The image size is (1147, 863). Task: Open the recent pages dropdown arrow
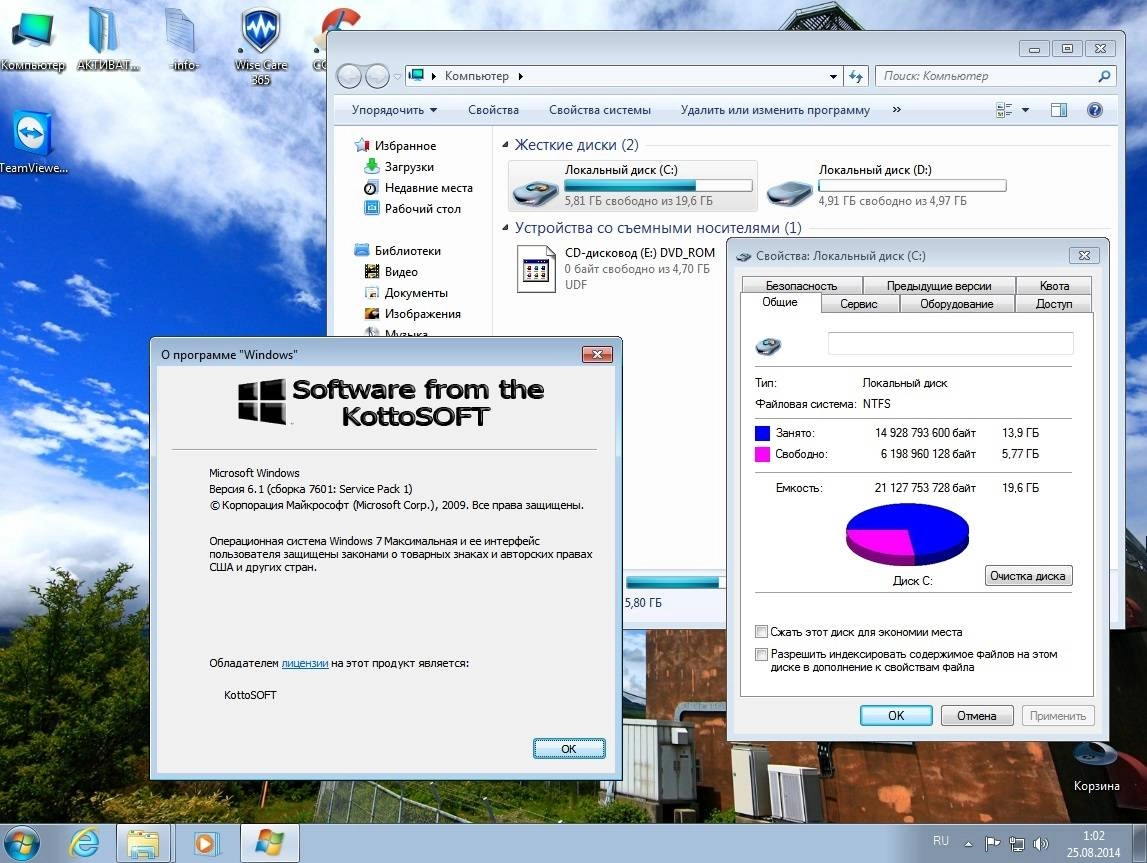[x=397, y=76]
